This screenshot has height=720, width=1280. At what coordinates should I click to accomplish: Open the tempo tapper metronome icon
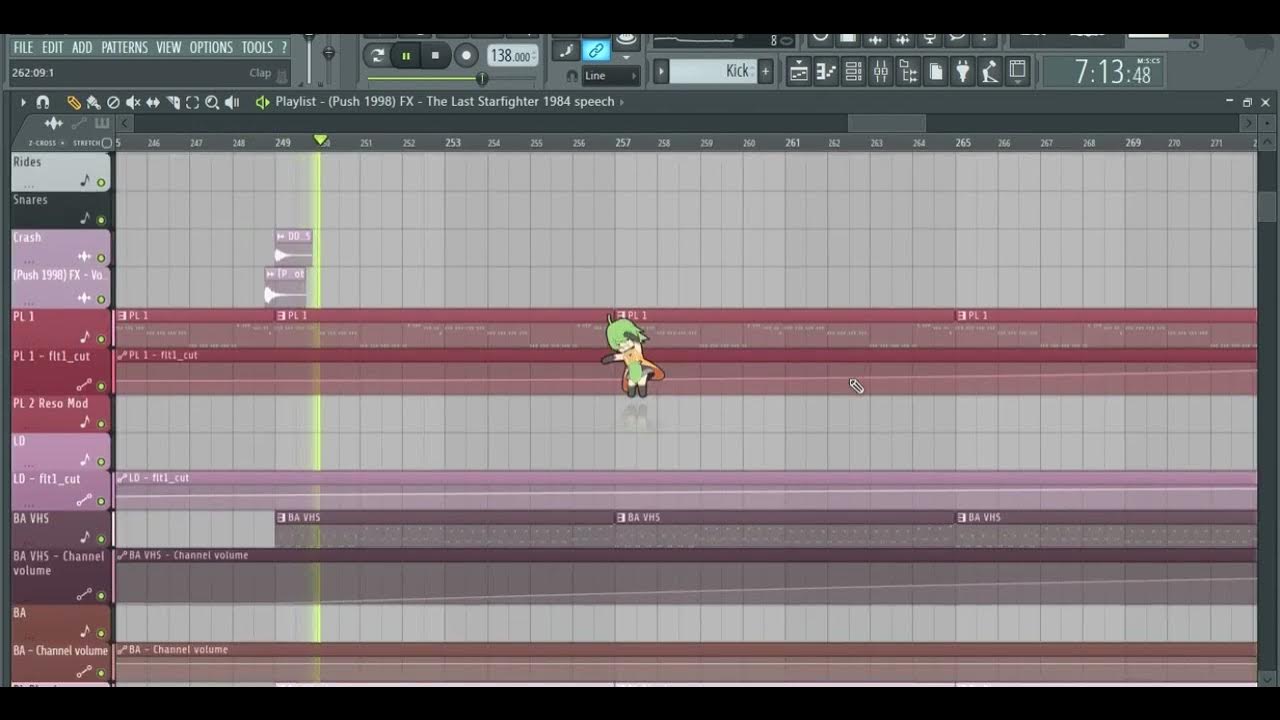[990, 71]
